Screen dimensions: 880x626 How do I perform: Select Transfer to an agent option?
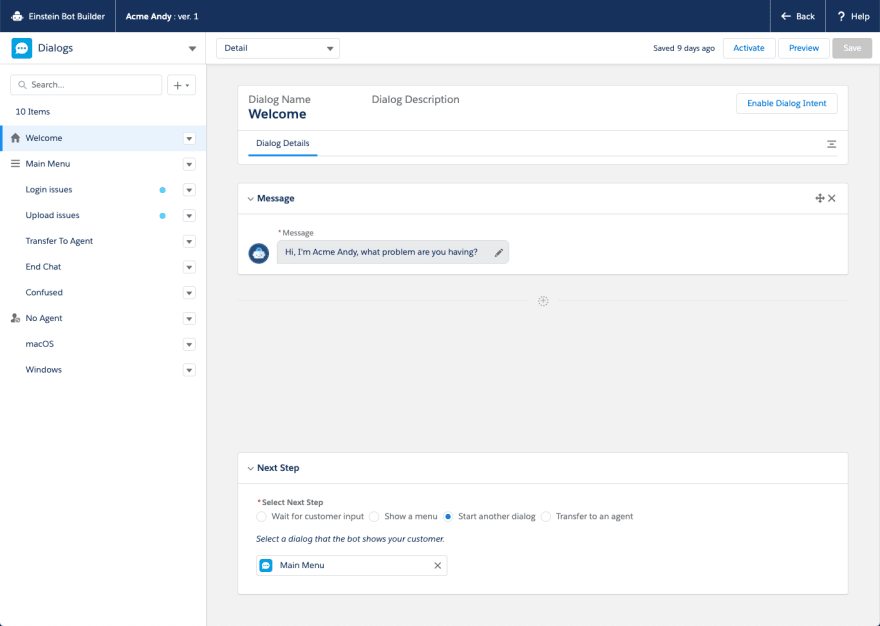[546, 517]
